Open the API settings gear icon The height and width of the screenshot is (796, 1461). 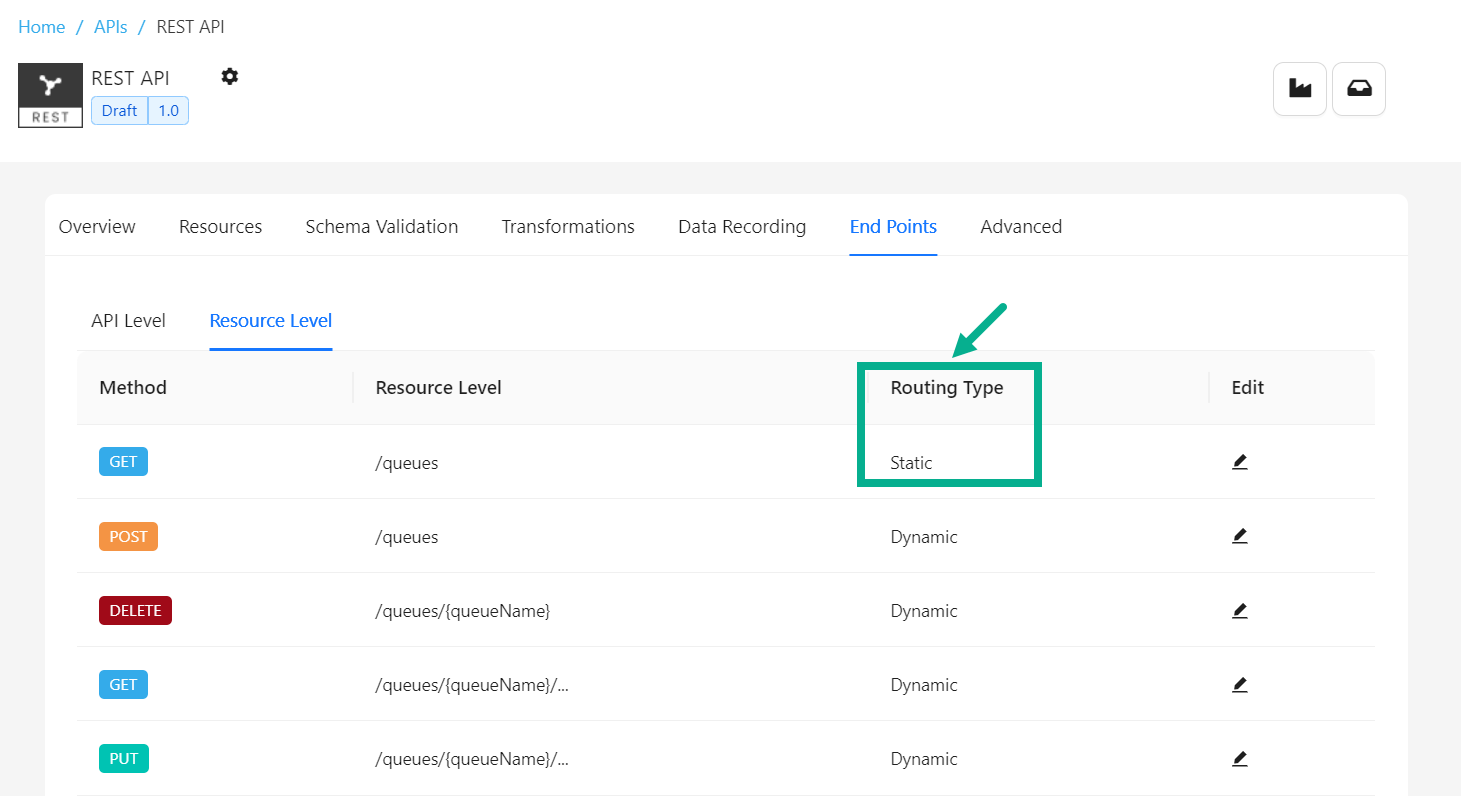point(229,76)
